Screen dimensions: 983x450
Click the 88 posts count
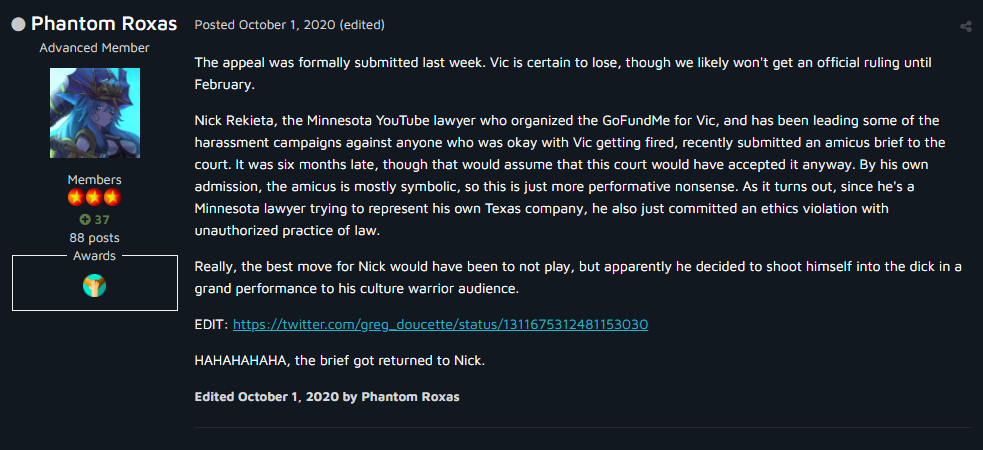95,238
